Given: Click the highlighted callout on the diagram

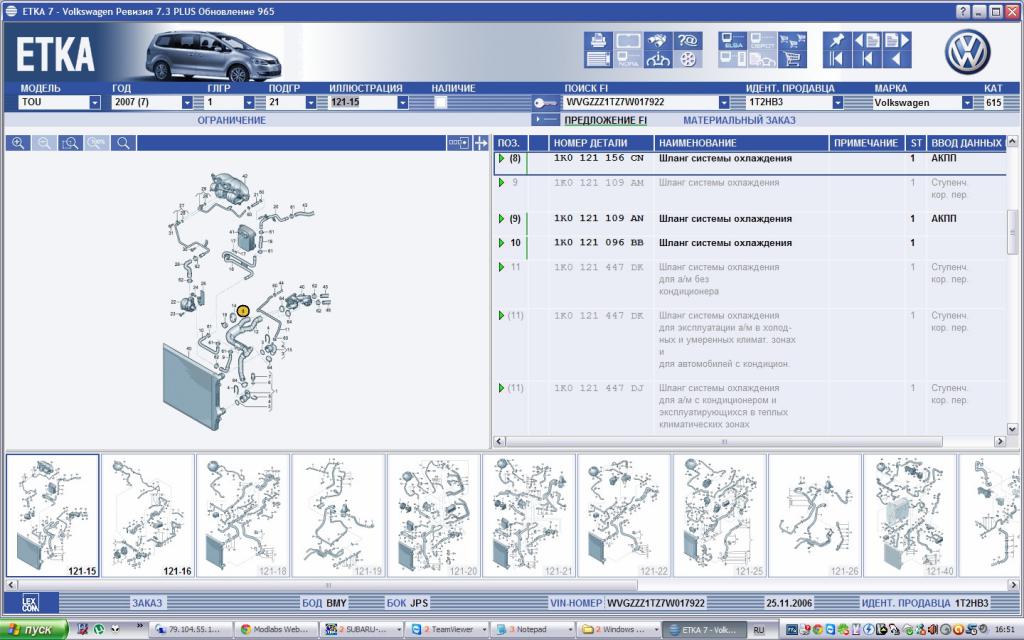Looking at the screenshot, I should 243,311.
